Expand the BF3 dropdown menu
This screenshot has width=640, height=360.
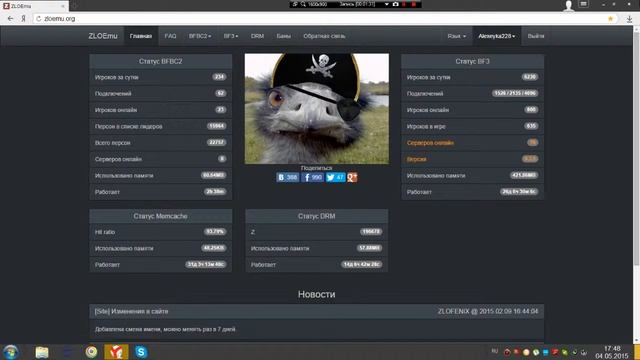click(231, 36)
